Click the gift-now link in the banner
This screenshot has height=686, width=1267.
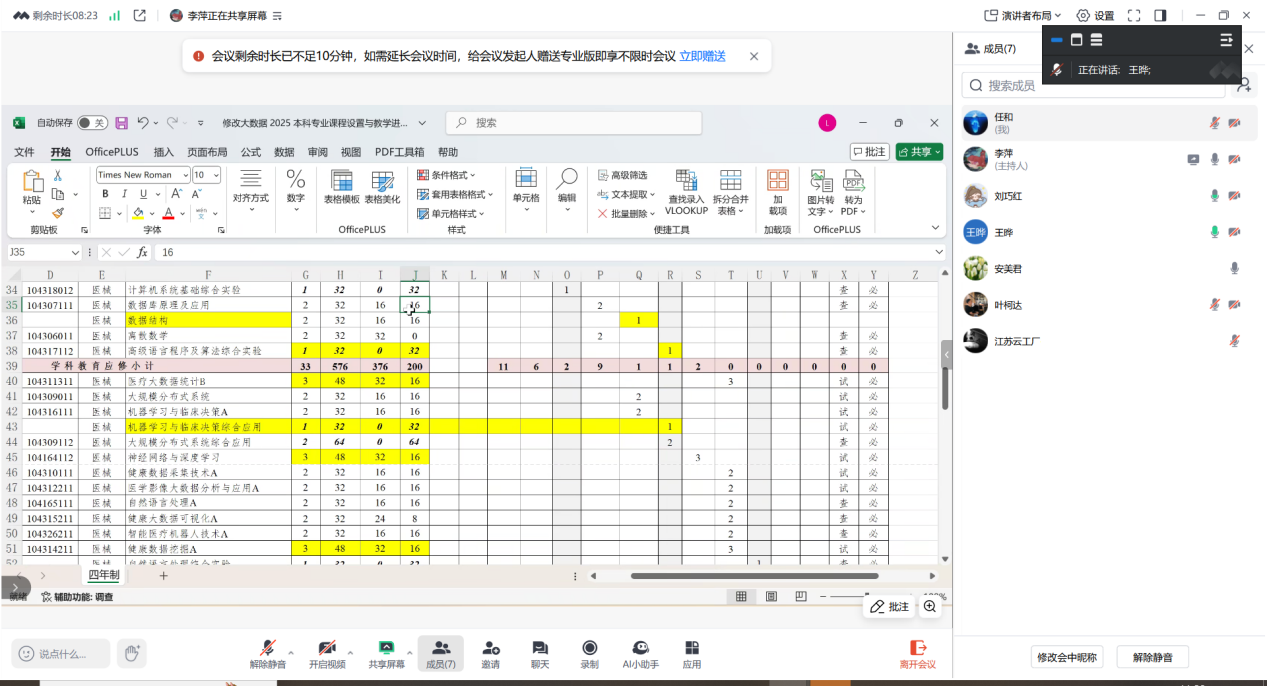(702, 56)
